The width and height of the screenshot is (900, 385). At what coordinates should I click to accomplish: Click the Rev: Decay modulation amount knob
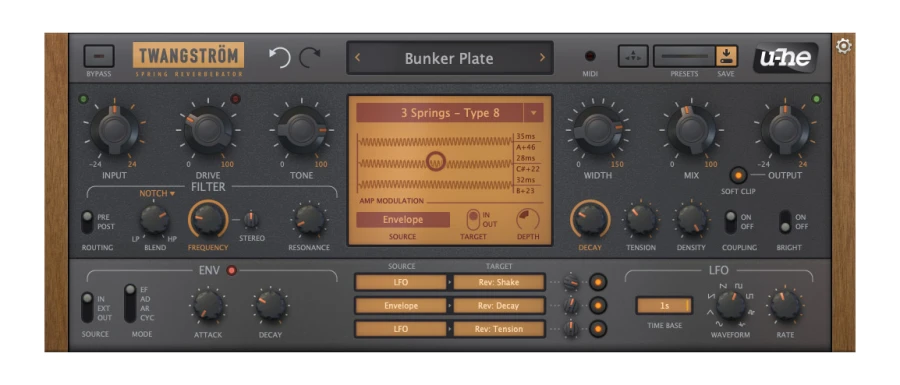point(571,306)
